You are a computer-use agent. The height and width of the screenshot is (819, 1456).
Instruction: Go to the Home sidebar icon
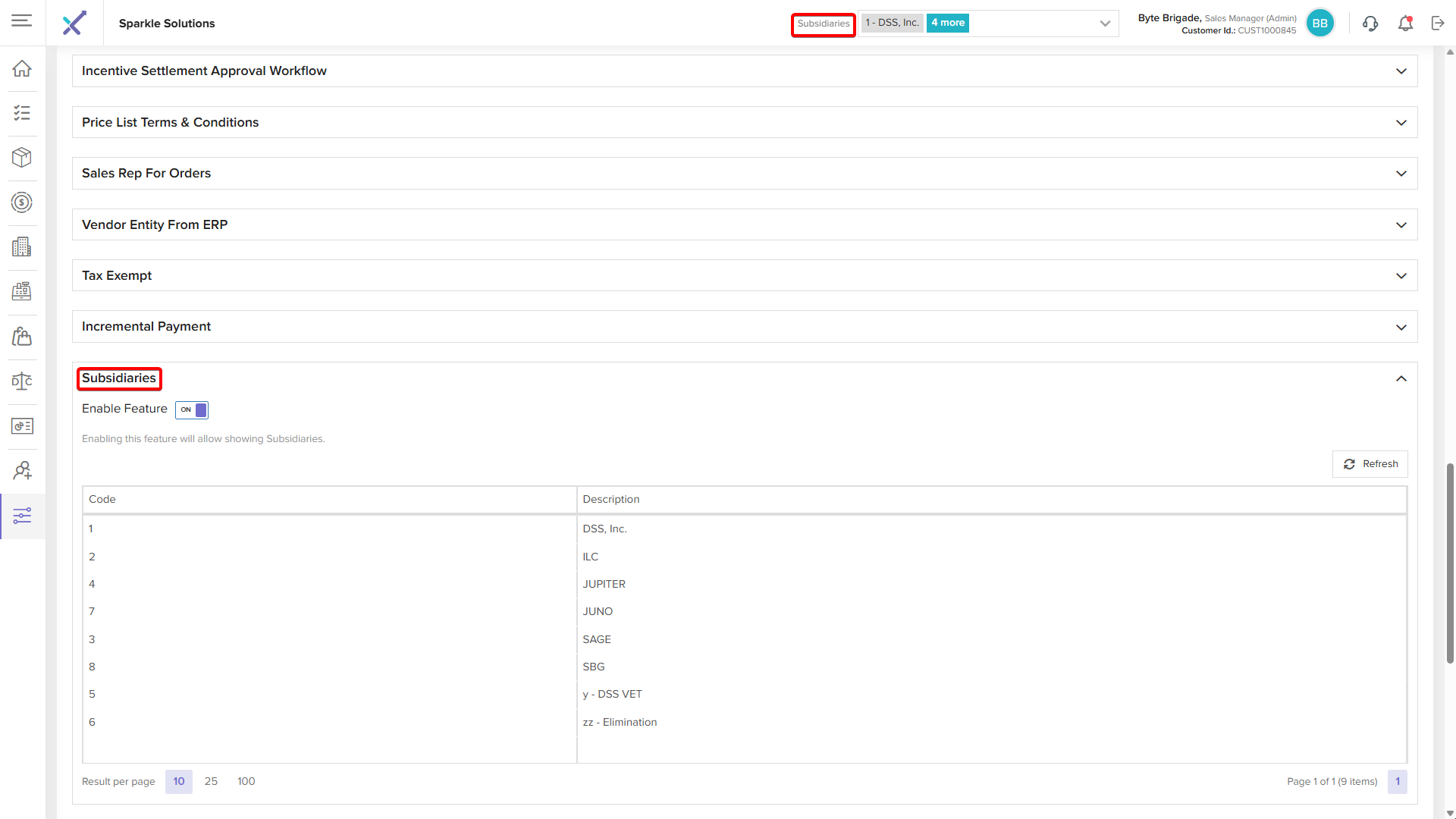pyautogui.click(x=22, y=68)
